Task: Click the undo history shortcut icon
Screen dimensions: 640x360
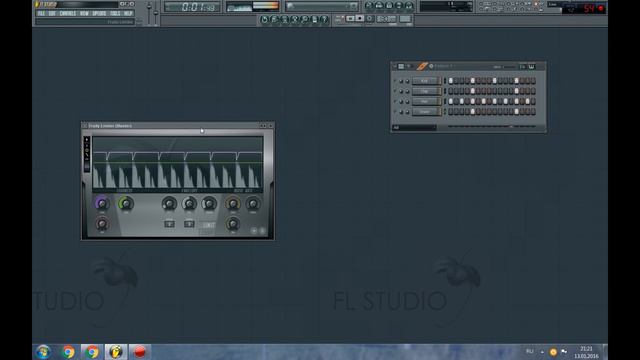Action: (x=264, y=19)
